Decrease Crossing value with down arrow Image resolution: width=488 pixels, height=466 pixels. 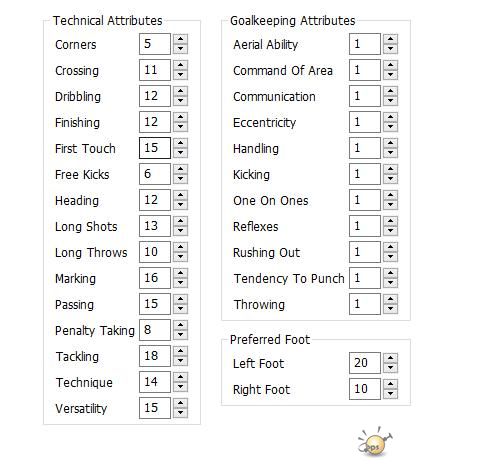point(180,75)
